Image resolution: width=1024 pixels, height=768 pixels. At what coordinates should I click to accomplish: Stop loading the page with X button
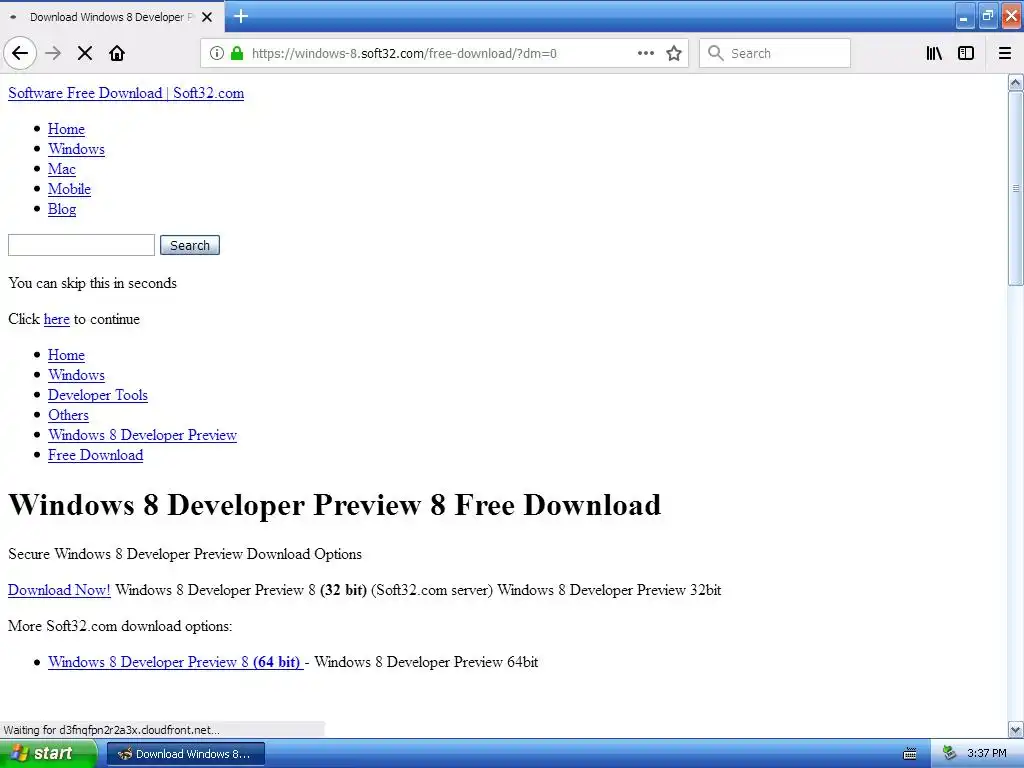click(85, 53)
